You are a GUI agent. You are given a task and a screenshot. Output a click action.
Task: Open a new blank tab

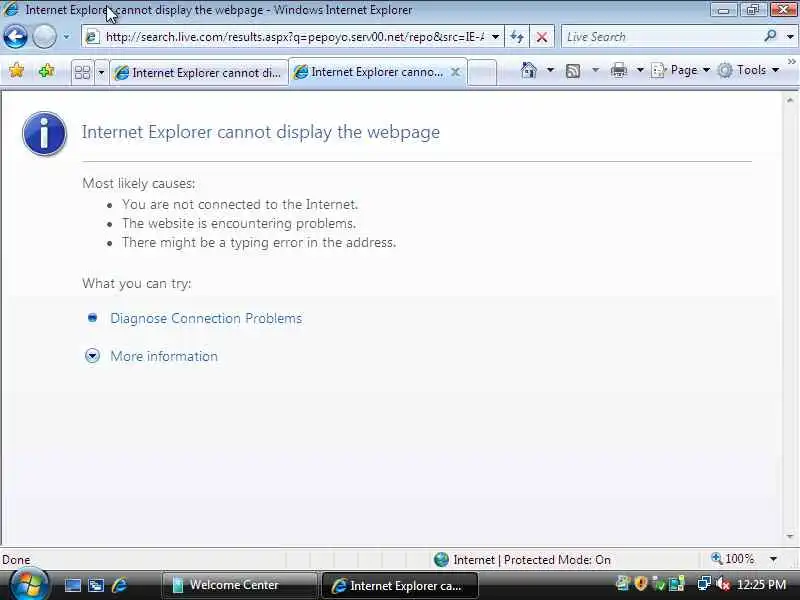pyautogui.click(x=482, y=72)
